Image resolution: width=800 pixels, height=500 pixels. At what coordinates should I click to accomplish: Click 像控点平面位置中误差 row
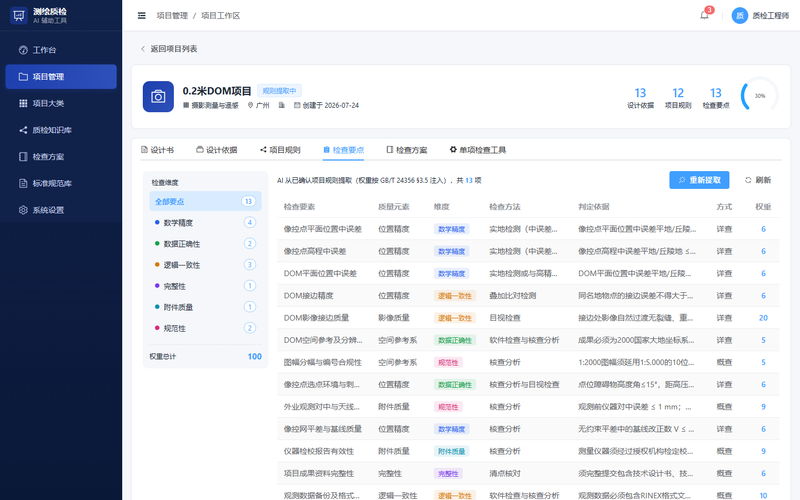528,229
